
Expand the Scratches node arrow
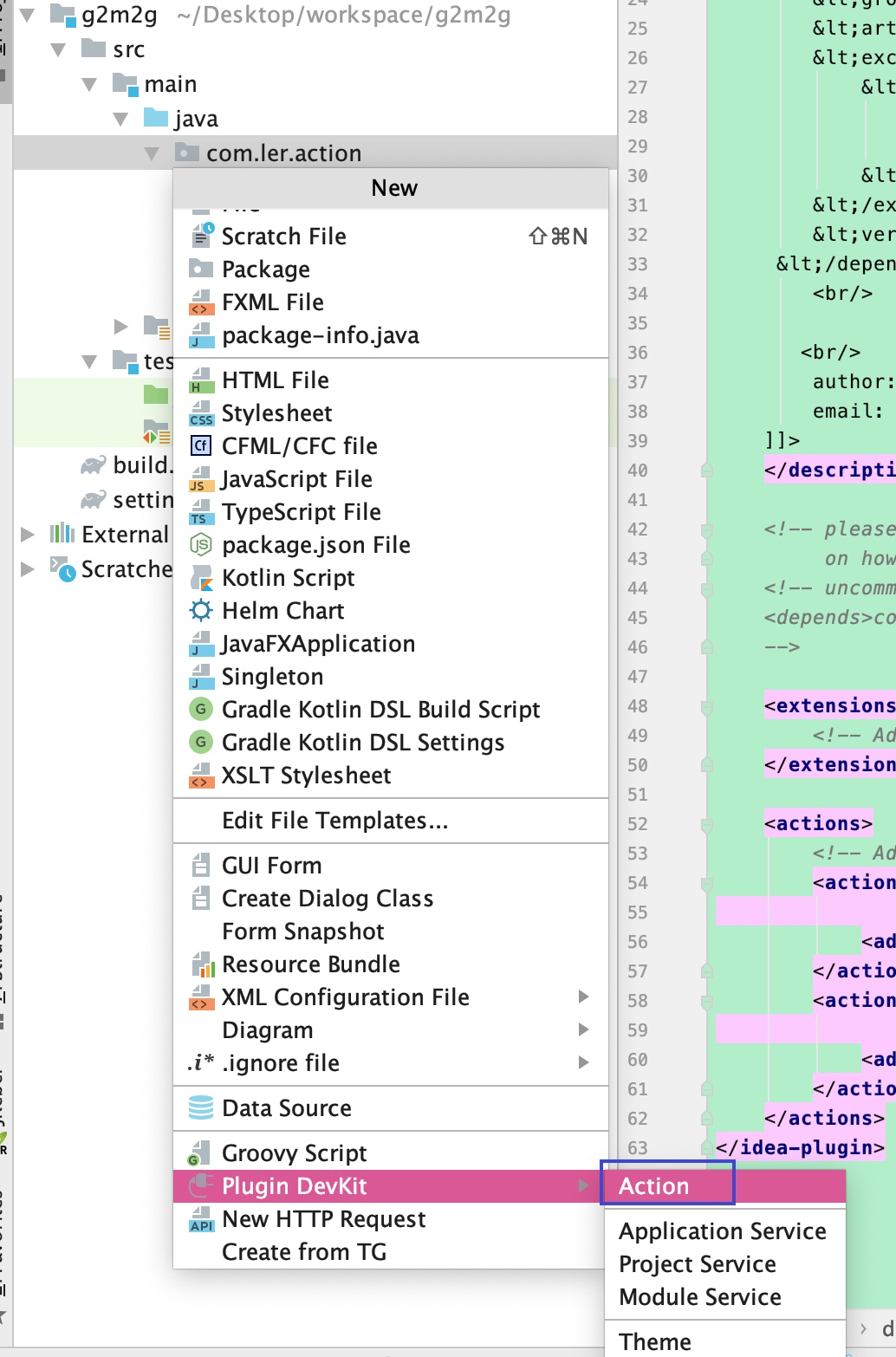pyautogui.click(x=28, y=569)
